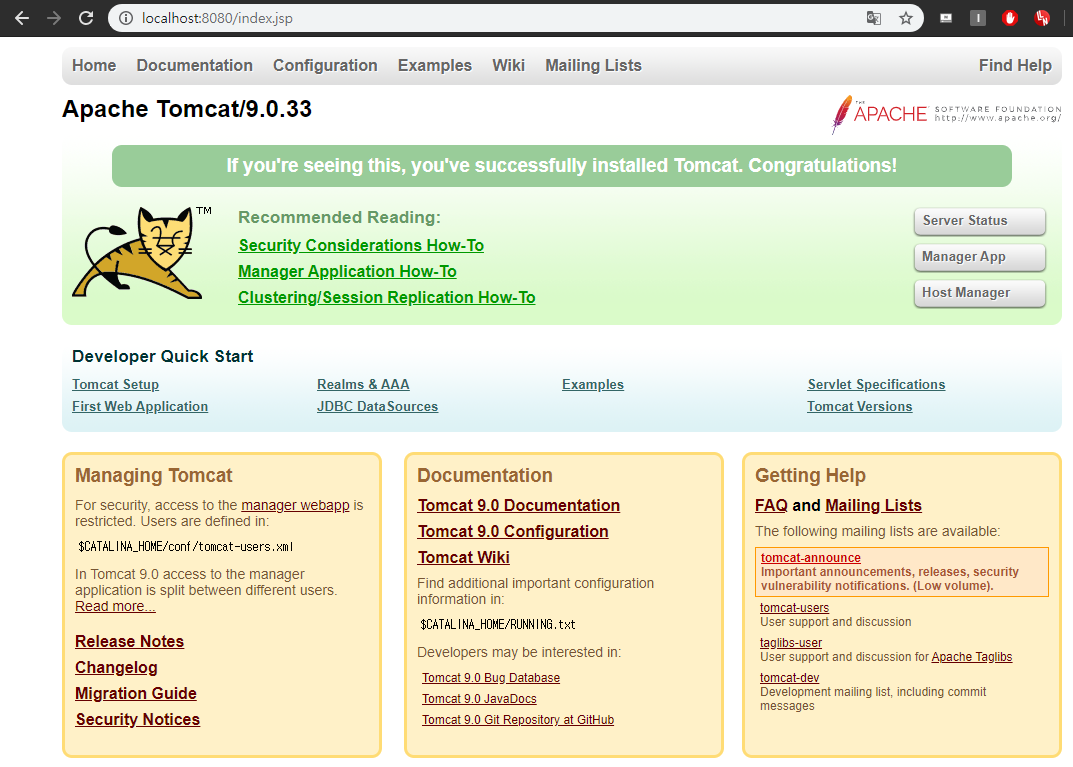Image resolution: width=1073 pixels, height=767 pixels.
Task: Open the Configuration nav item
Action: click(325, 66)
